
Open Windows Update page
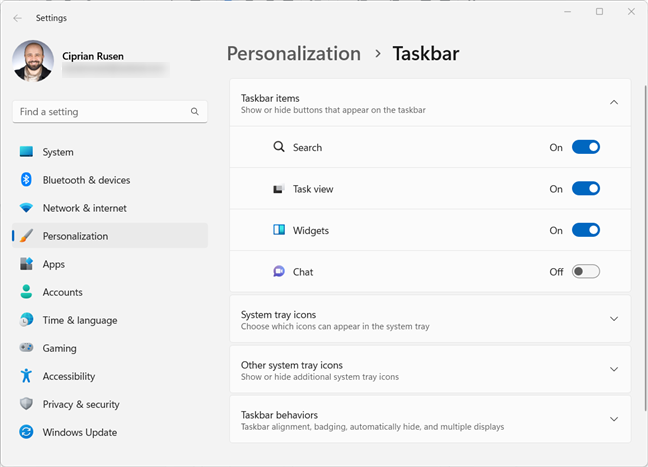click(110, 432)
